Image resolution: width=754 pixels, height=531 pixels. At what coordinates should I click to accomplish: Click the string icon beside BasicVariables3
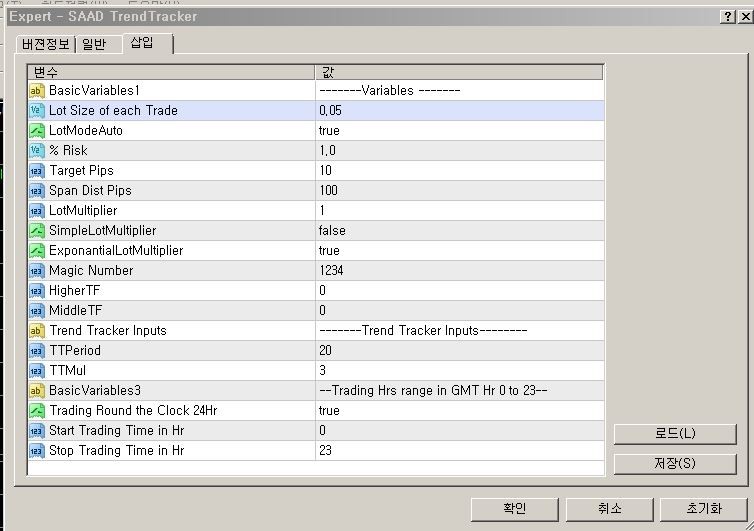pos(37,391)
